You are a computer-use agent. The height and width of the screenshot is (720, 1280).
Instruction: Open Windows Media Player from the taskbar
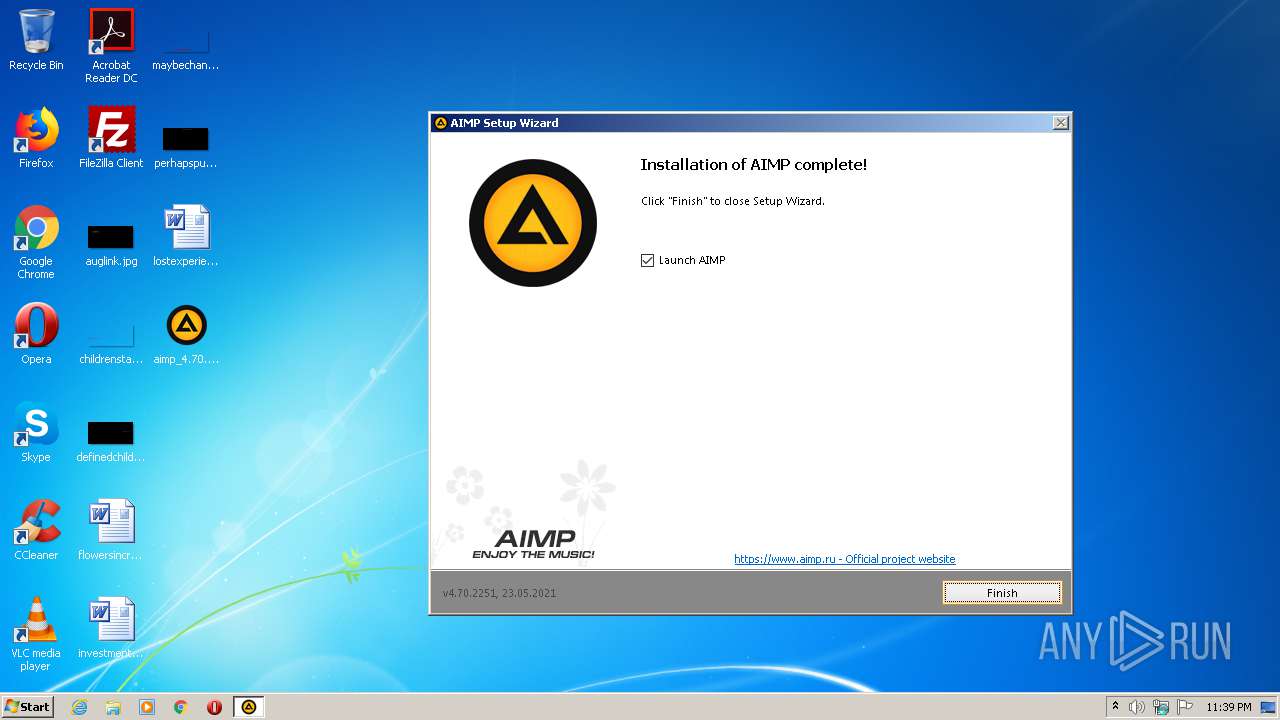pyautogui.click(x=147, y=707)
